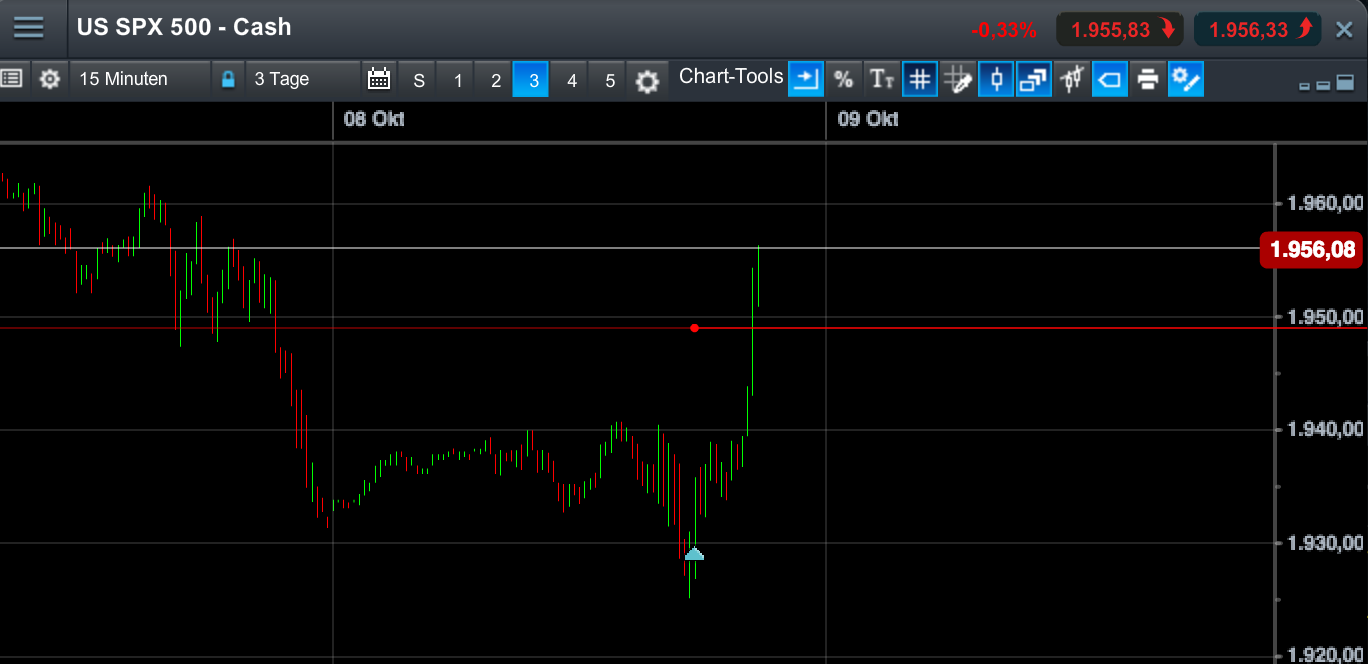The image size is (1368, 664).
Task: Select zoom level 5
Action: pos(609,80)
